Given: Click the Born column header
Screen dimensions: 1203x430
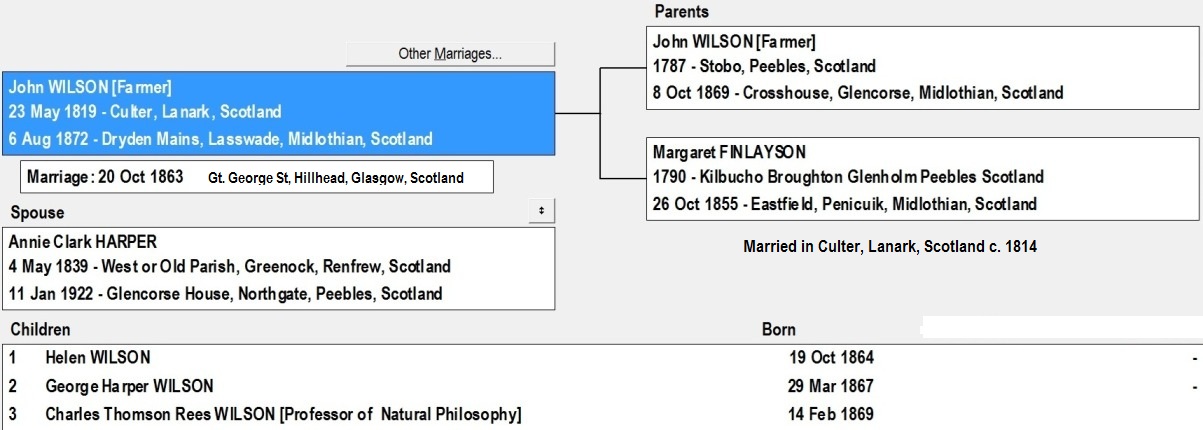Looking at the screenshot, I should 779,329.
